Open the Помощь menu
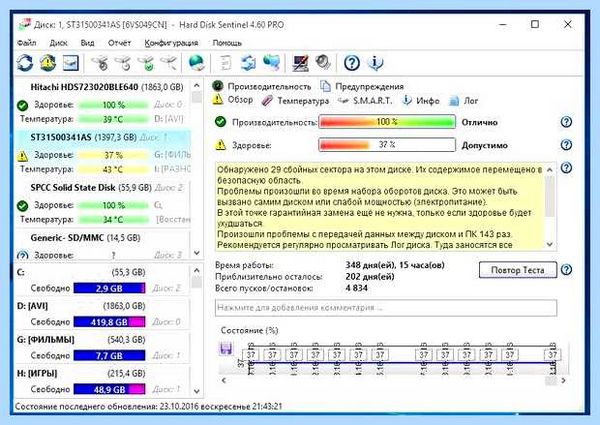Image resolution: width=600 pixels, height=425 pixels. coord(227,43)
